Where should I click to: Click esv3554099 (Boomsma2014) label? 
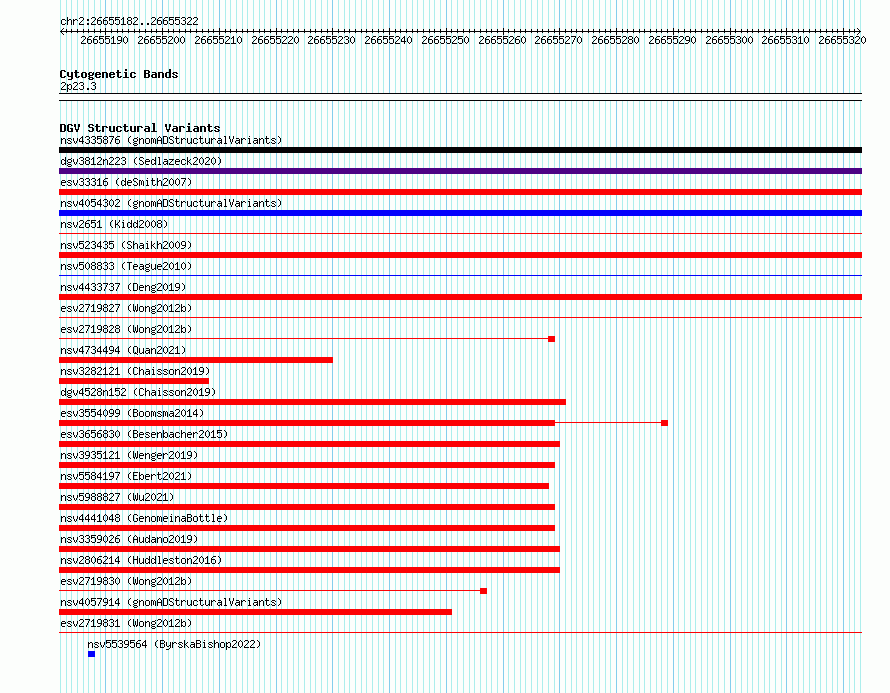point(132,413)
